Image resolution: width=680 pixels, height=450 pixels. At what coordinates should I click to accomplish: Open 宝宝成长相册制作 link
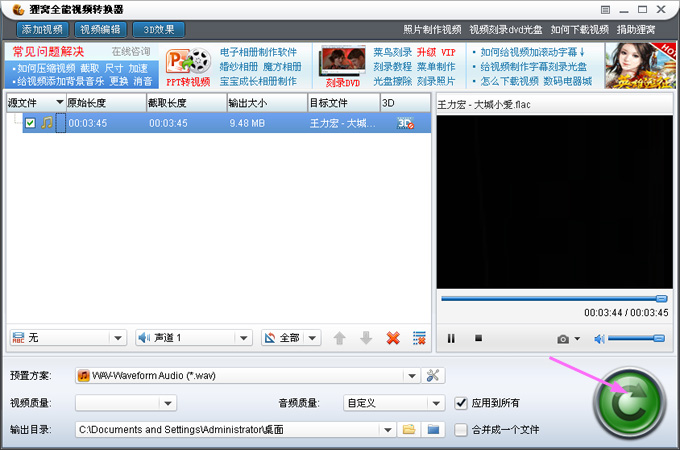point(258,81)
